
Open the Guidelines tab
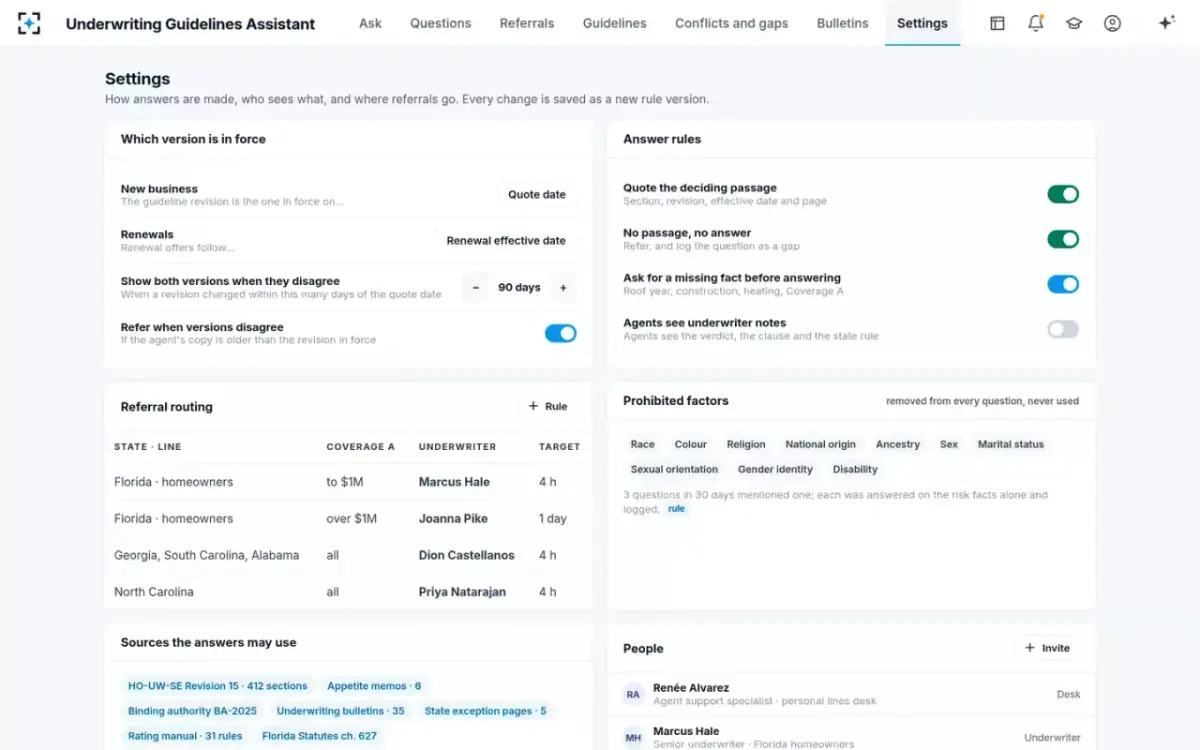pos(615,23)
